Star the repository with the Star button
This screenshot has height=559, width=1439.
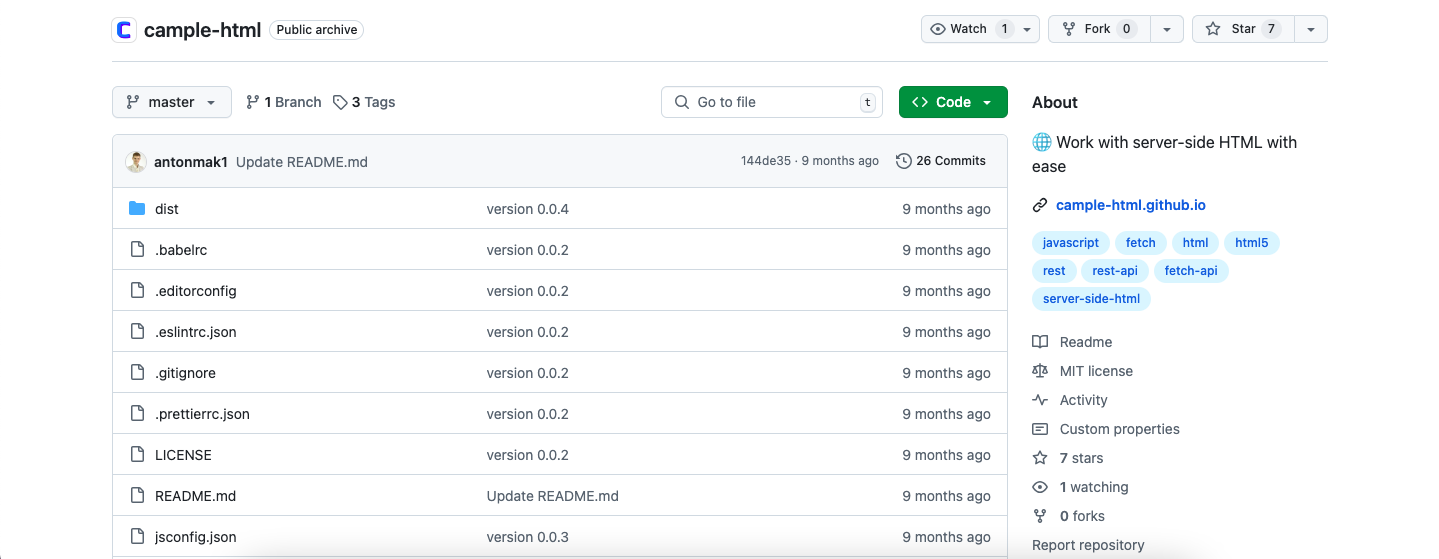1243,29
